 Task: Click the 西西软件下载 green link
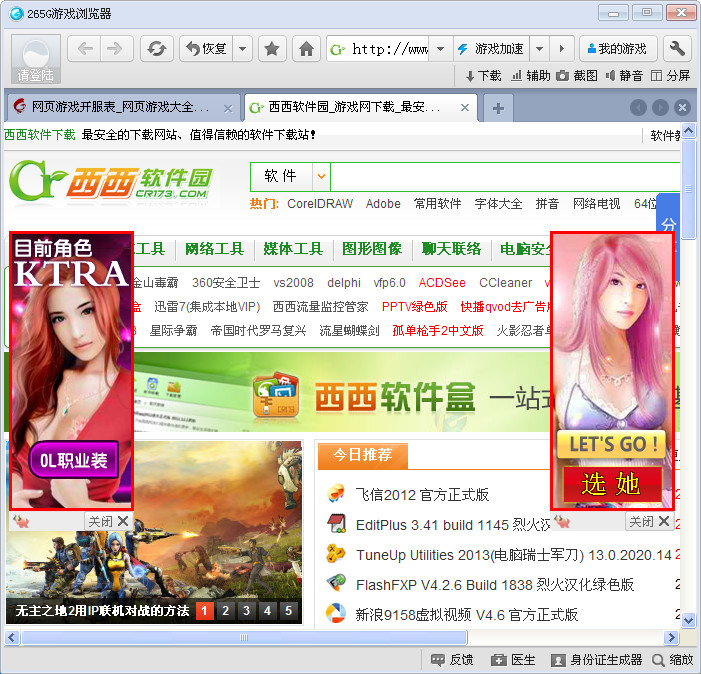point(40,135)
